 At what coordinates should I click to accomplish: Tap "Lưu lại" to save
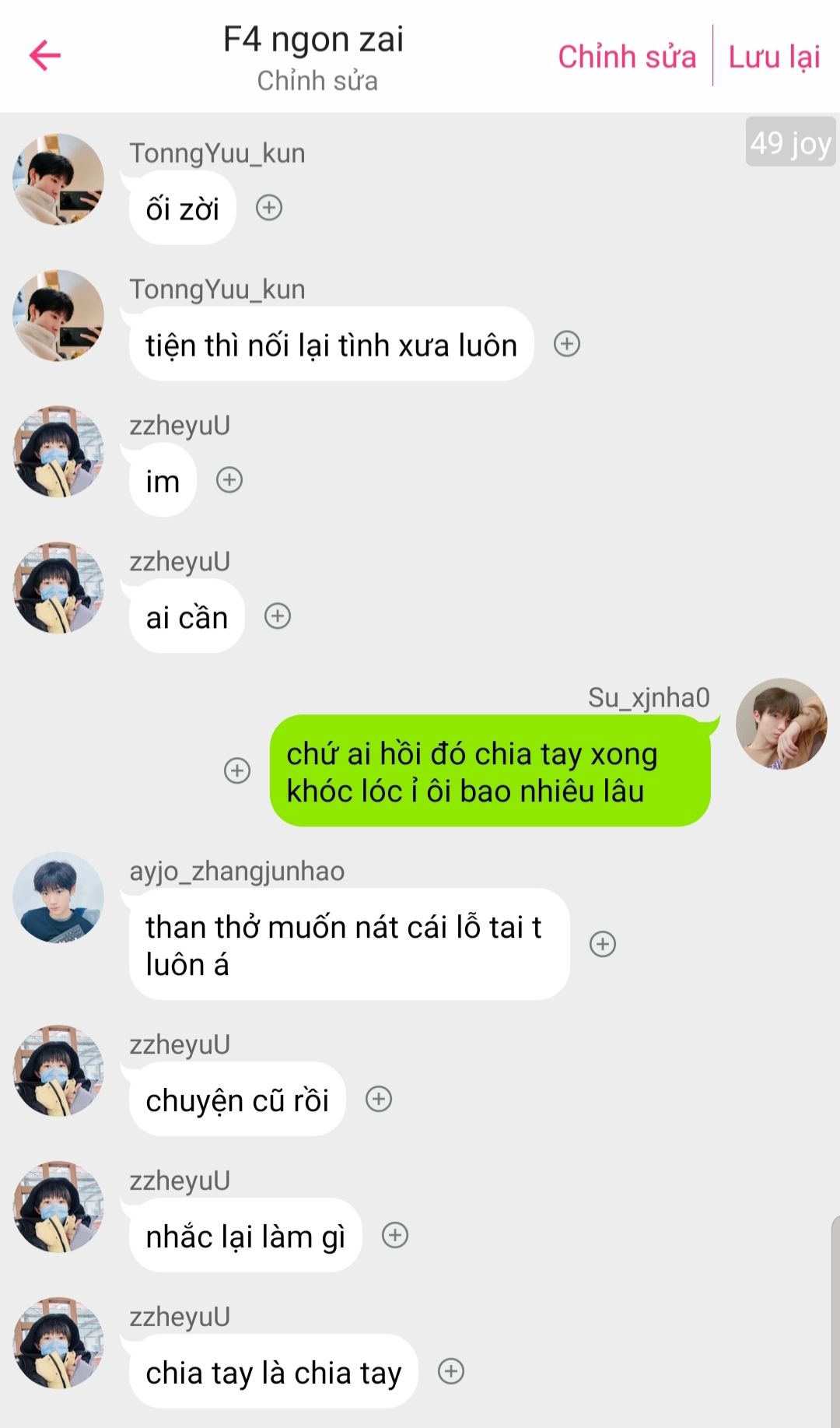click(774, 57)
